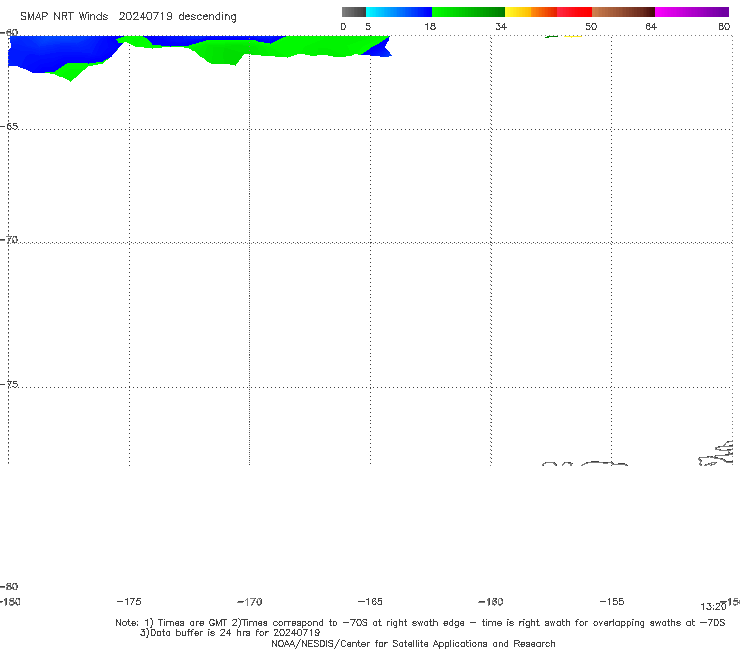Click the -70 latitude axis label
The height and width of the screenshot is (650, 740).
9,240
